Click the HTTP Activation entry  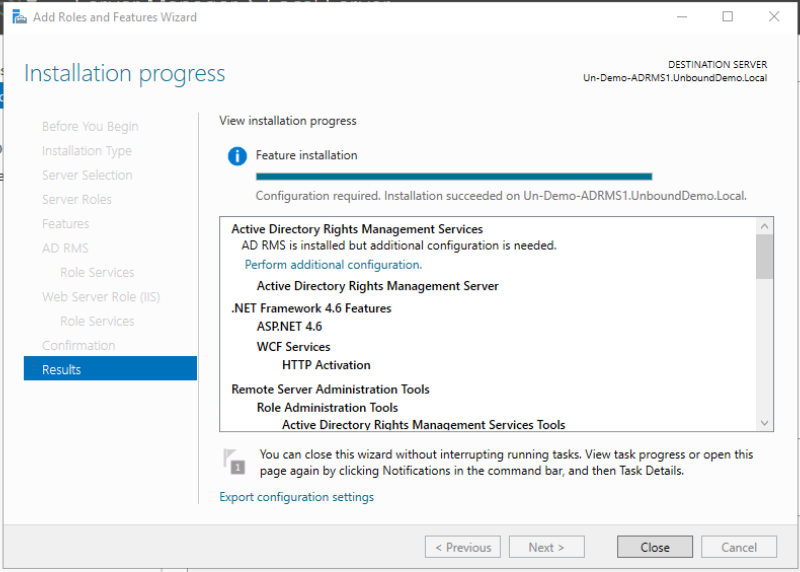click(x=326, y=365)
